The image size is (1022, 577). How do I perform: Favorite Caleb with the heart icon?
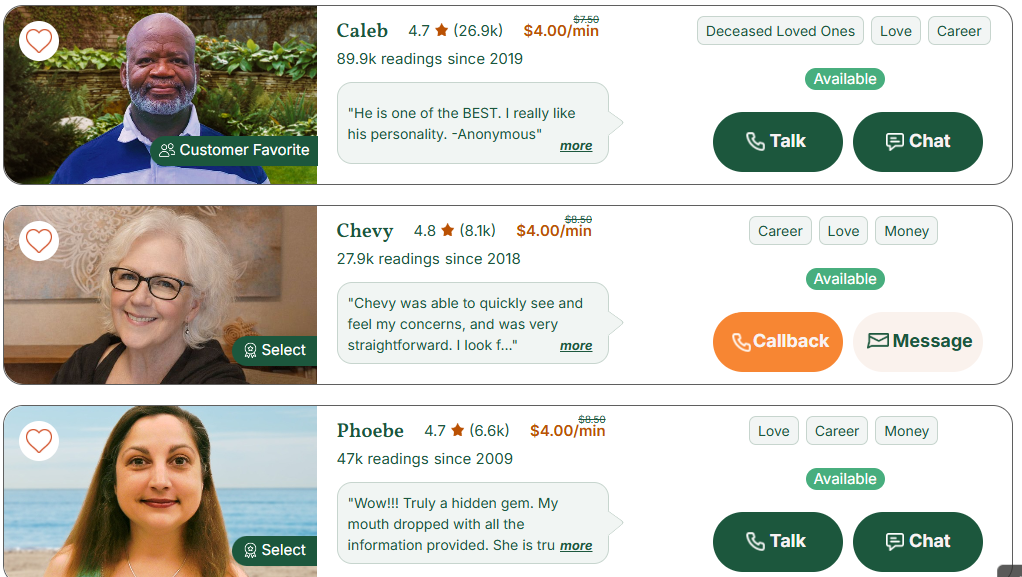coord(39,41)
